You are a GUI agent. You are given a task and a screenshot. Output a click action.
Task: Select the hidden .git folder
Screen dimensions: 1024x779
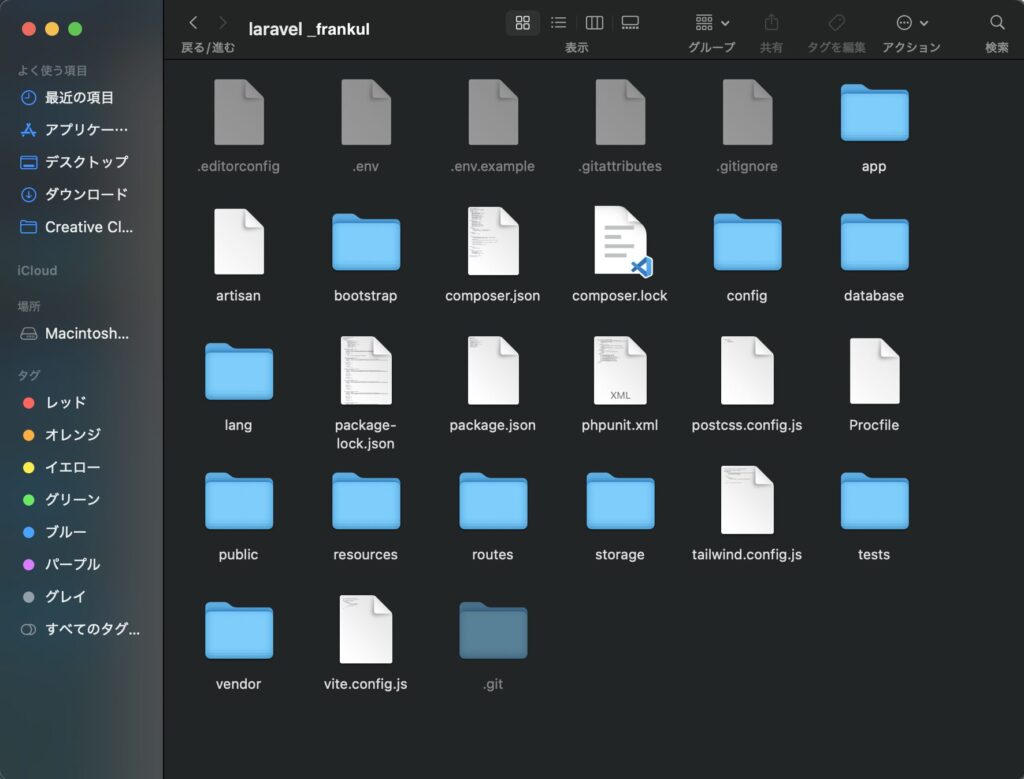coord(493,629)
